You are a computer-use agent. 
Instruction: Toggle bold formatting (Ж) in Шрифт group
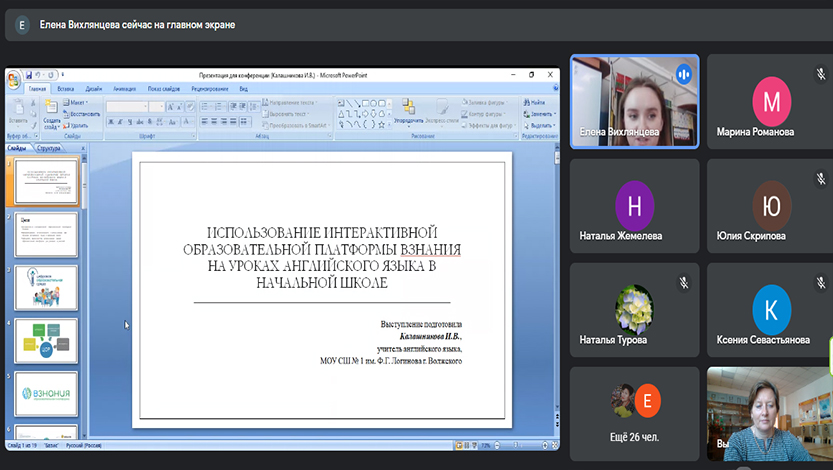pos(110,121)
